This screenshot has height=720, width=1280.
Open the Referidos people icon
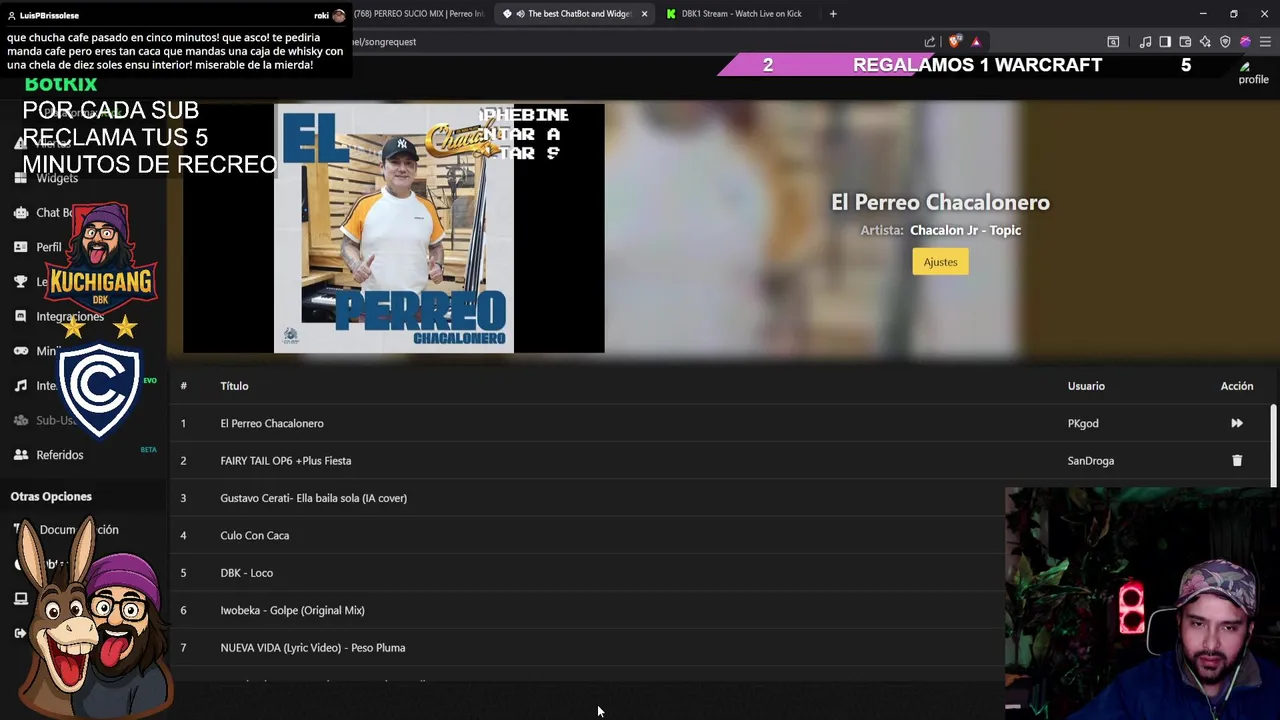point(20,455)
